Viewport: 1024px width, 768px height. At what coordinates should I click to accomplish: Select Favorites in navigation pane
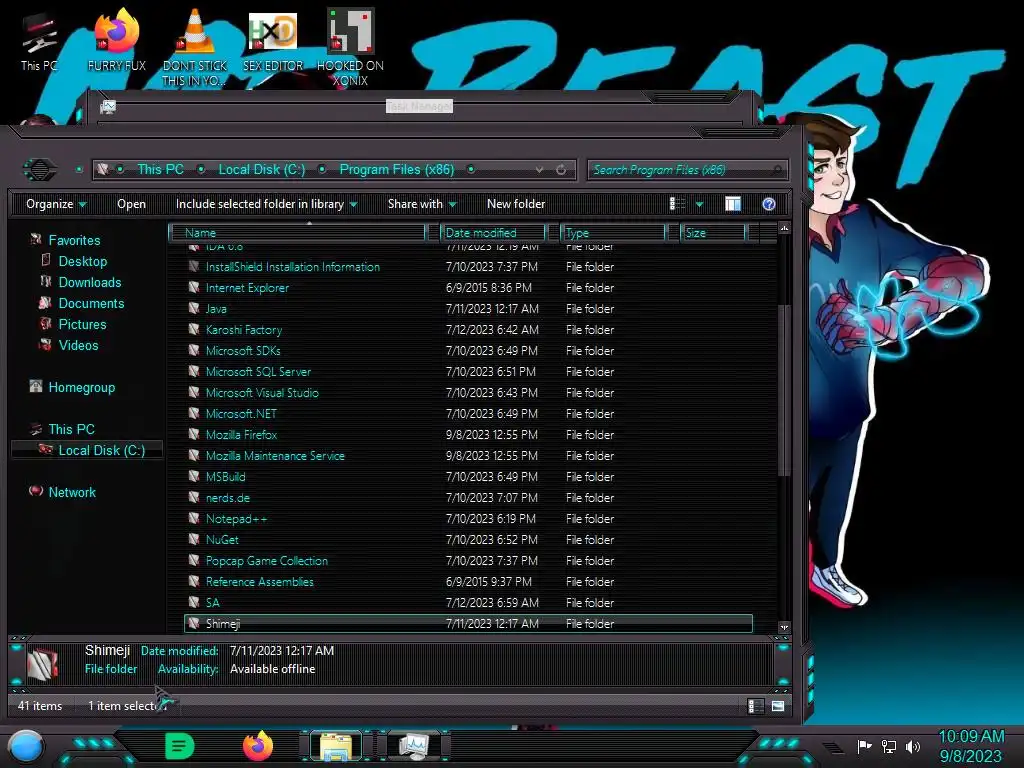click(x=74, y=240)
